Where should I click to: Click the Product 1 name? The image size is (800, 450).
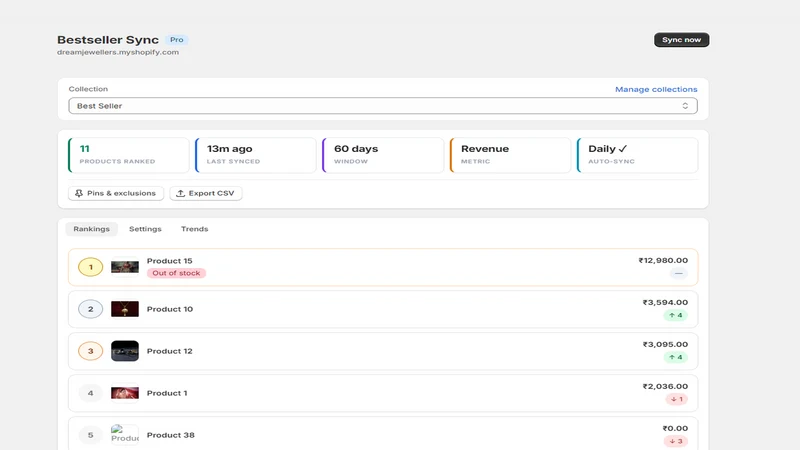[x=167, y=393]
